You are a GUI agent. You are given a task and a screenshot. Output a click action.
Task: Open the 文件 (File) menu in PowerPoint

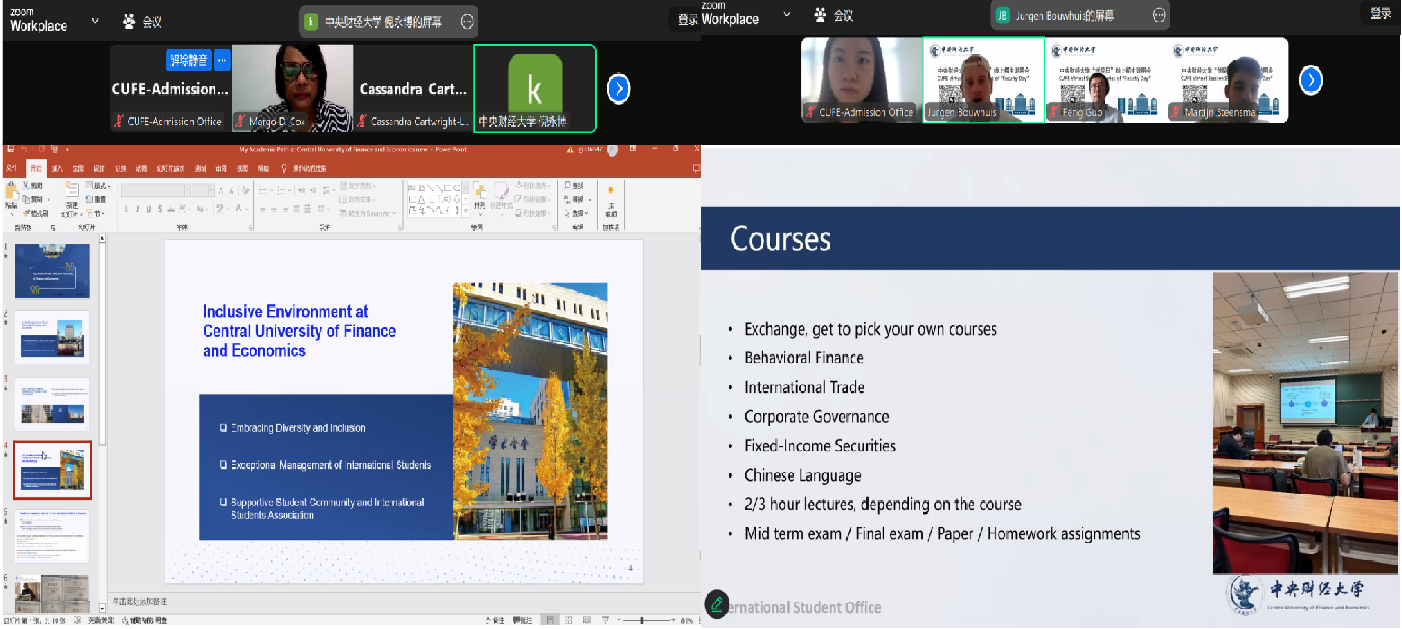click(12, 168)
